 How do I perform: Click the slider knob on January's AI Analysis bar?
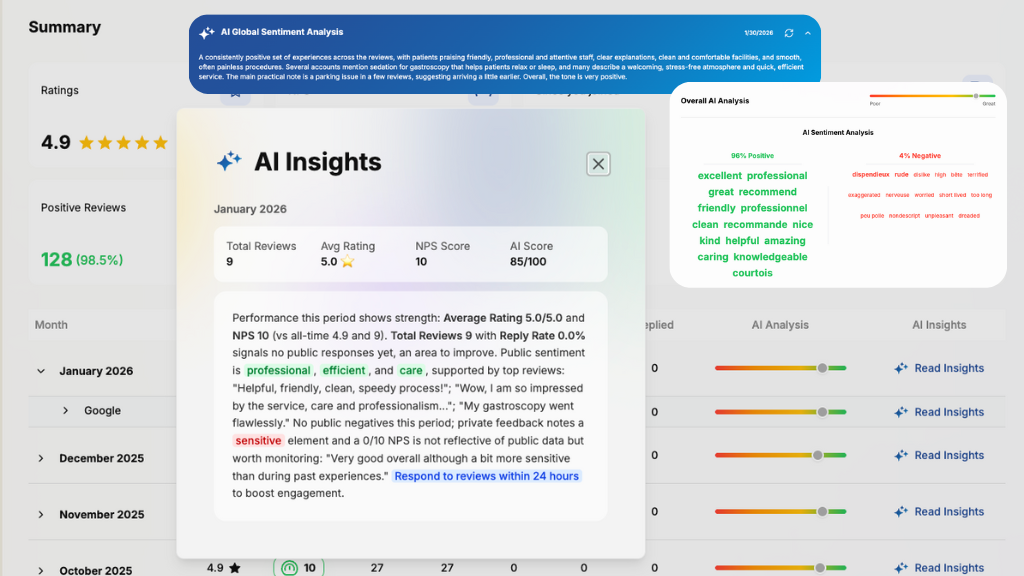pos(820,368)
